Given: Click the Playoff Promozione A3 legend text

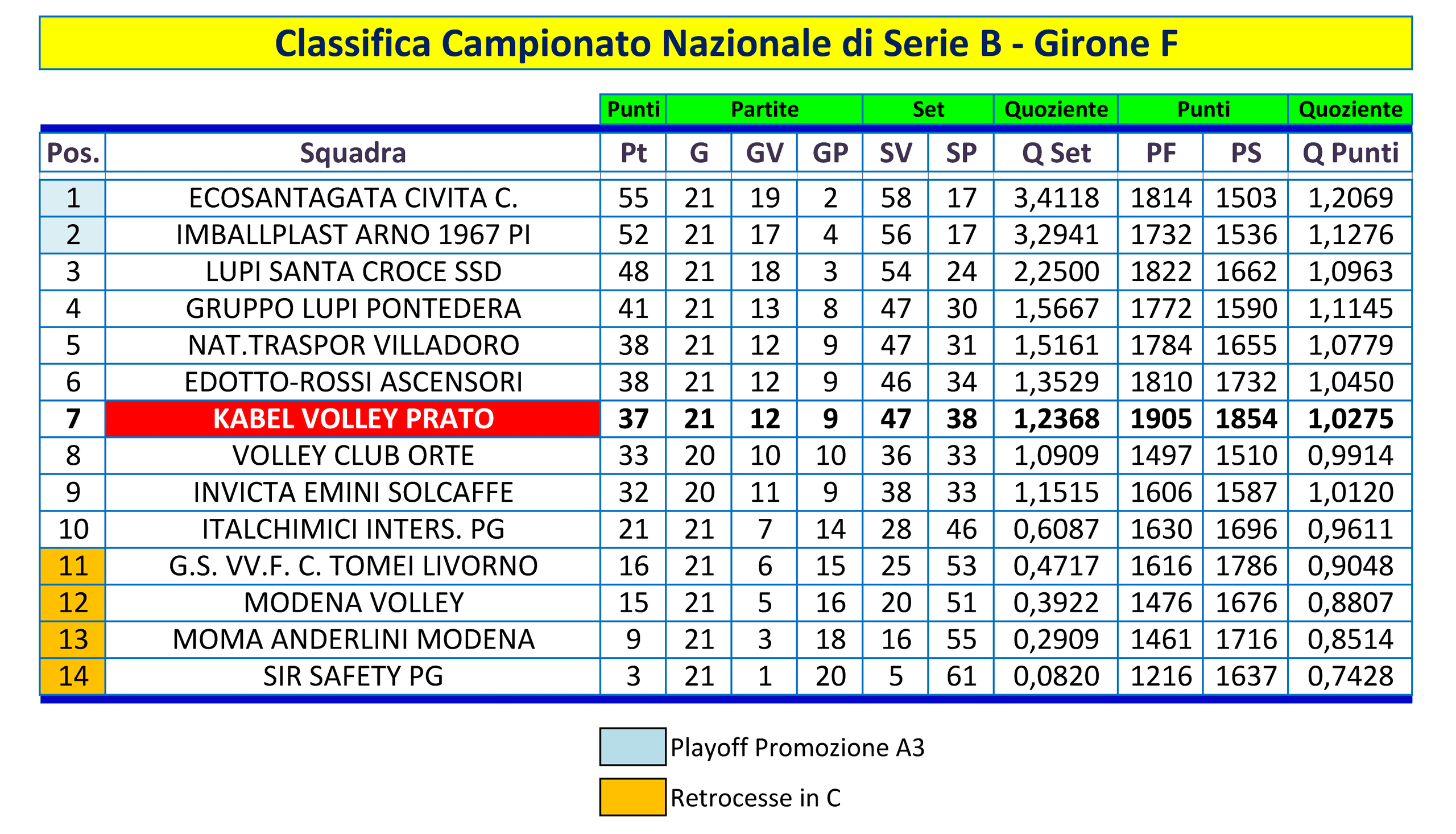Looking at the screenshot, I should point(797,748).
